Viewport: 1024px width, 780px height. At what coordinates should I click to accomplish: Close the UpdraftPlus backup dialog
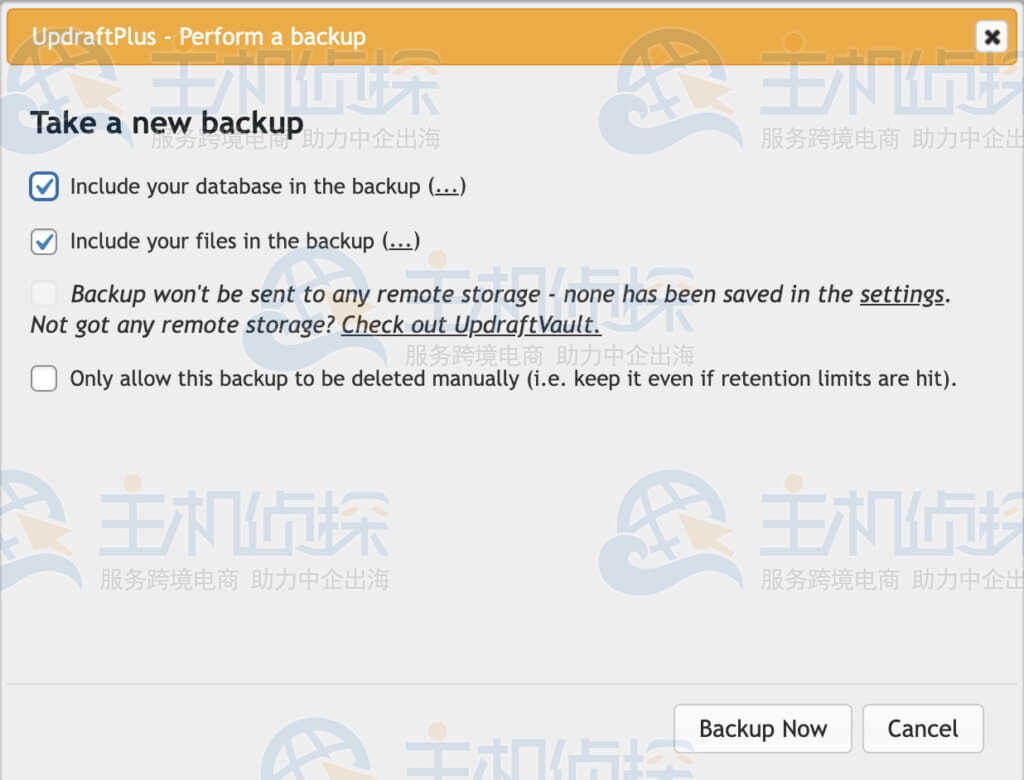(x=991, y=38)
